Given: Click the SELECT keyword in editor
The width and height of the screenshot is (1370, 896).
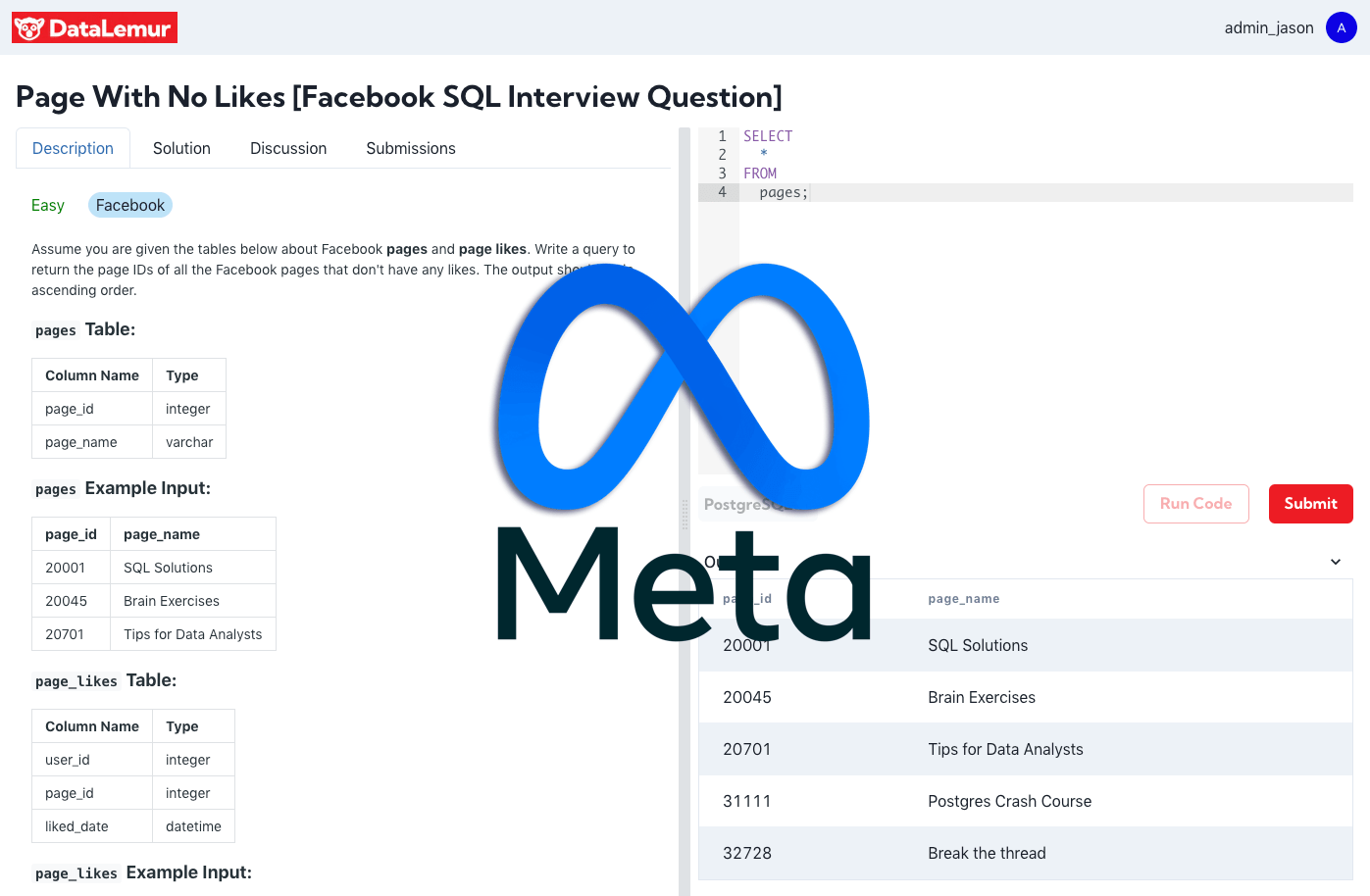Looking at the screenshot, I should [x=768, y=136].
